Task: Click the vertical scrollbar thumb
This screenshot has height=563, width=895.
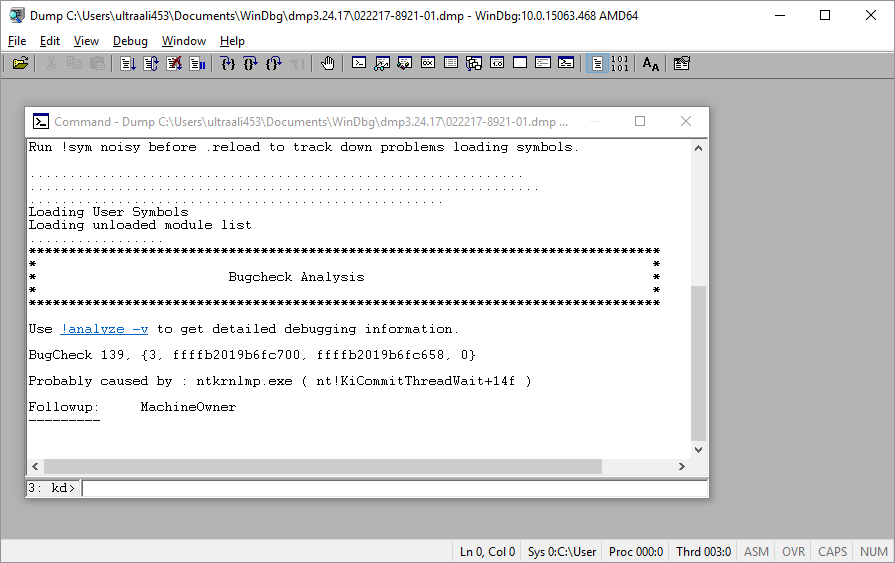Action: [698, 363]
